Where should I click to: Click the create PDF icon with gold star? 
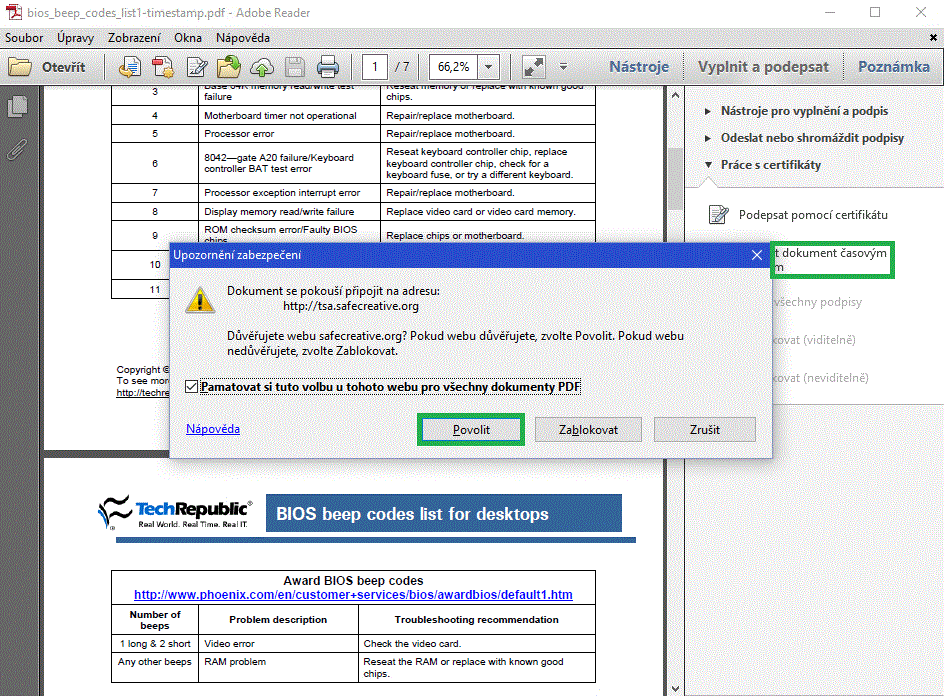point(162,67)
